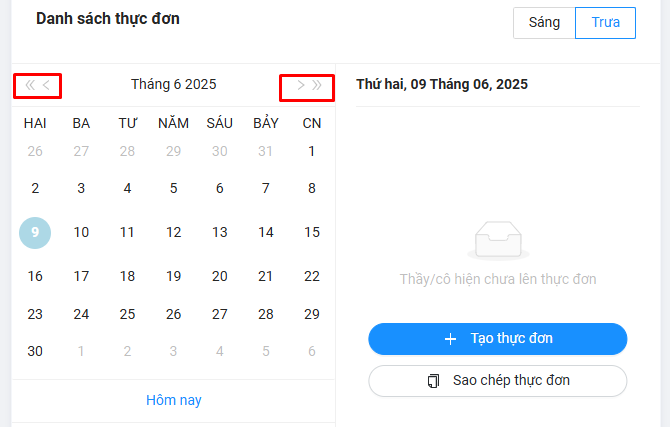Image resolution: width=670 pixels, height=427 pixels.
Task: Select the Sáng meal toggle
Action: (x=544, y=23)
